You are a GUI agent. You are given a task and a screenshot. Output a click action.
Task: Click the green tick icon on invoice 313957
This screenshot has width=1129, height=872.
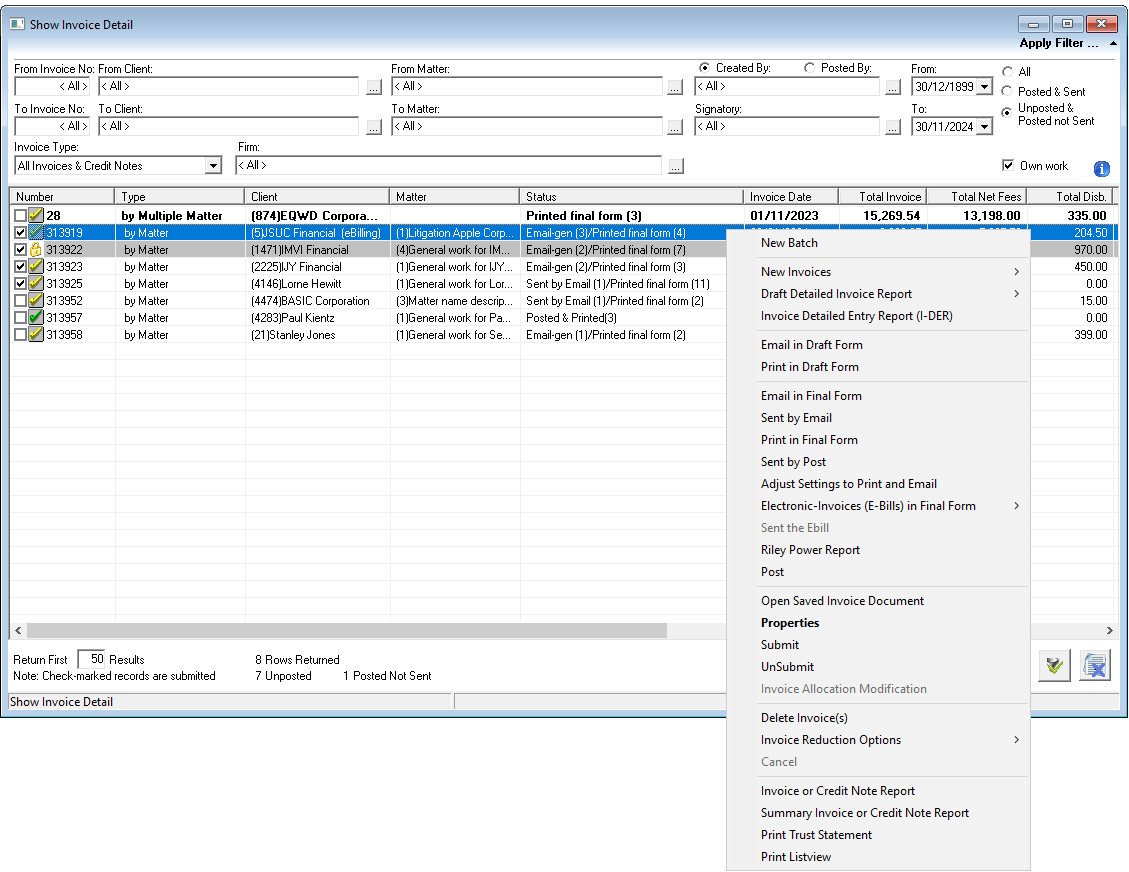point(36,318)
